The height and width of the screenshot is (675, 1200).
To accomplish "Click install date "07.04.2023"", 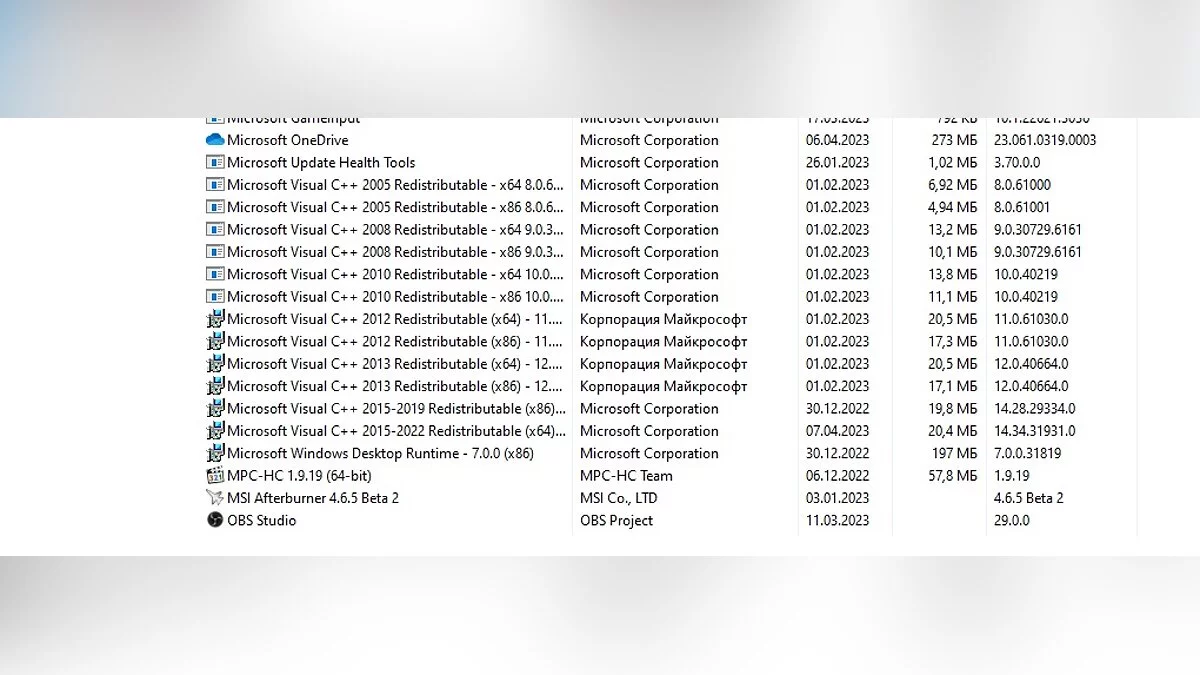I will point(838,431).
